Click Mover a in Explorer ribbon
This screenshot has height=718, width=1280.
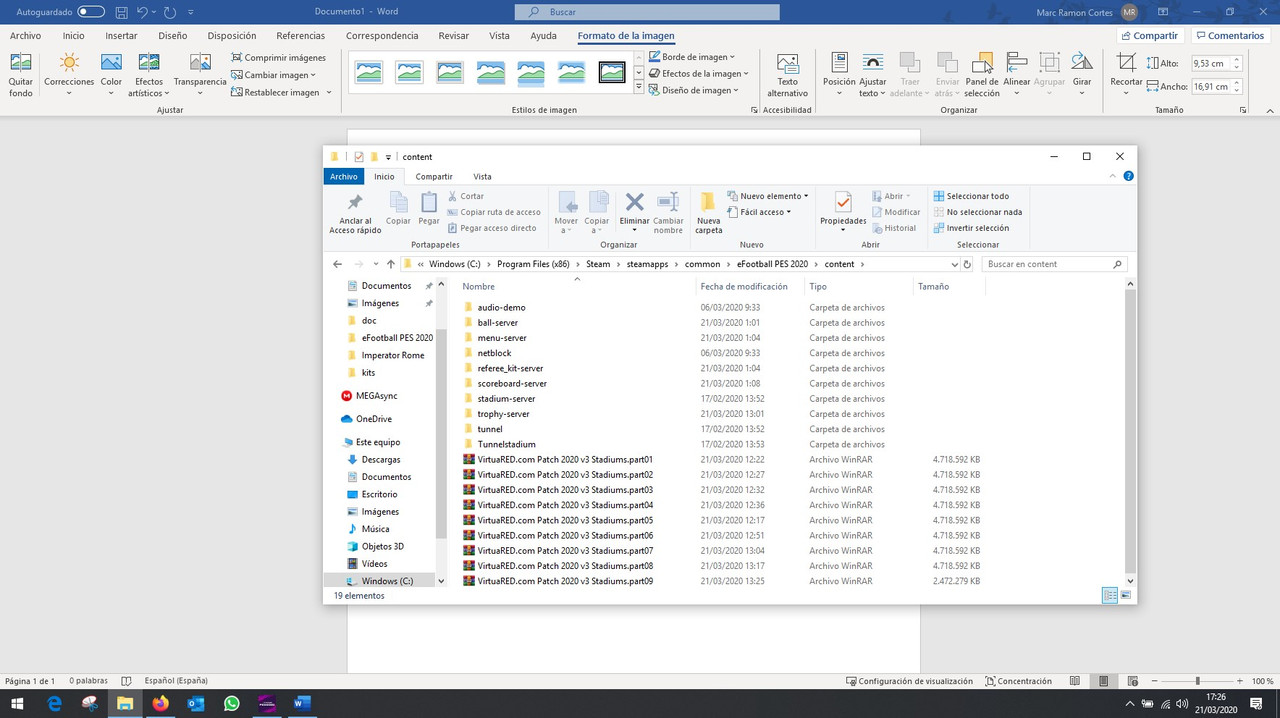(566, 213)
